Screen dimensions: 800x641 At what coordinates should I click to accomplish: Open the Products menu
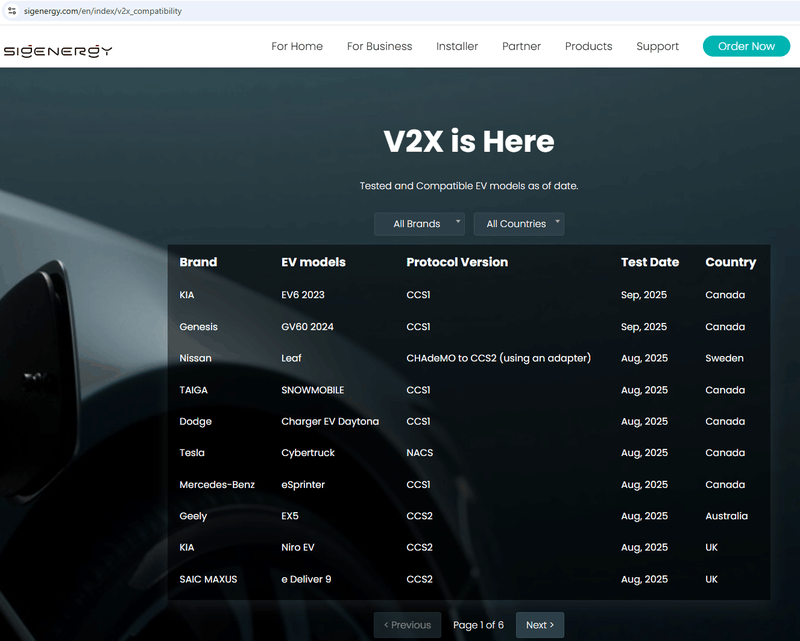(x=589, y=46)
